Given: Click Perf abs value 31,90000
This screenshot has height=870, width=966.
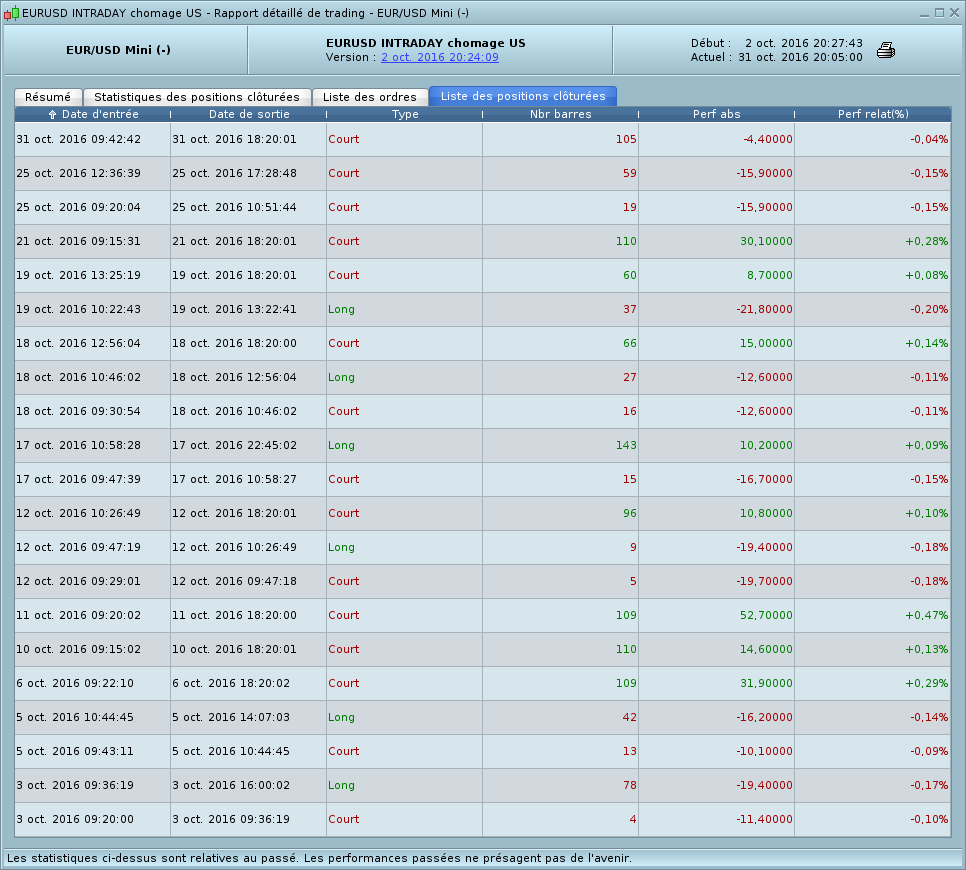Looking at the screenshot, I should tap(766, 683).
